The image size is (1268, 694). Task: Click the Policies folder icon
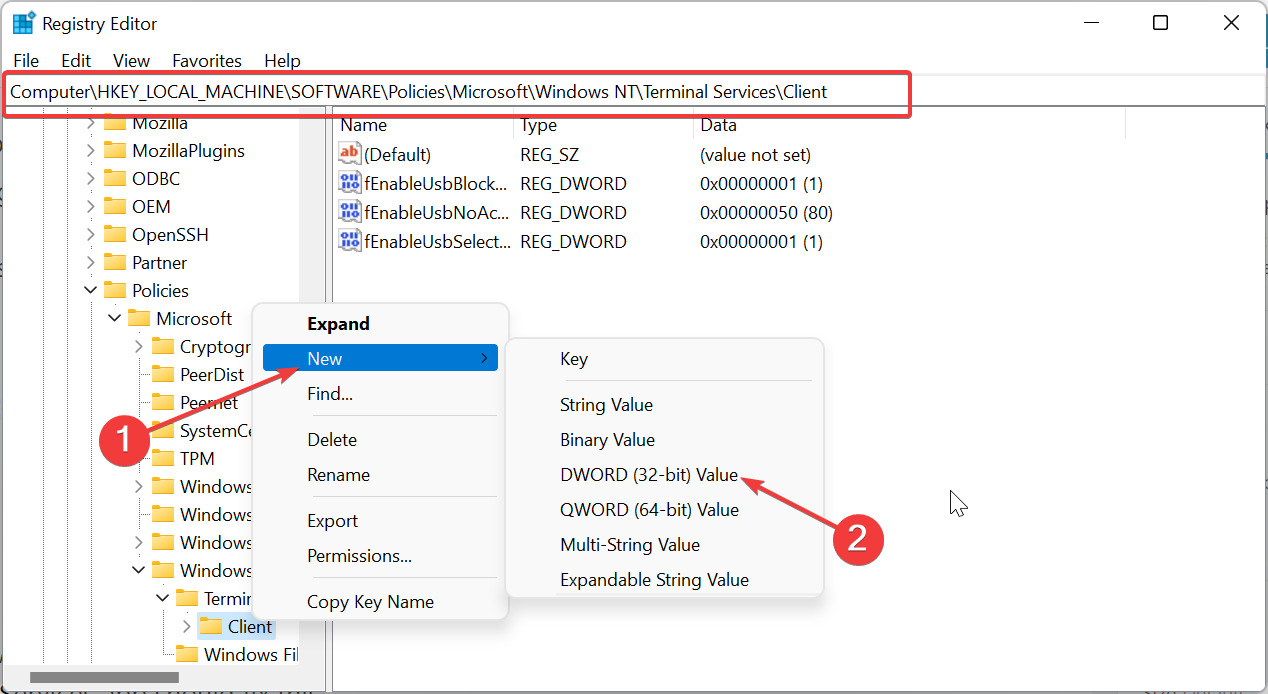(x=115, y=291)
